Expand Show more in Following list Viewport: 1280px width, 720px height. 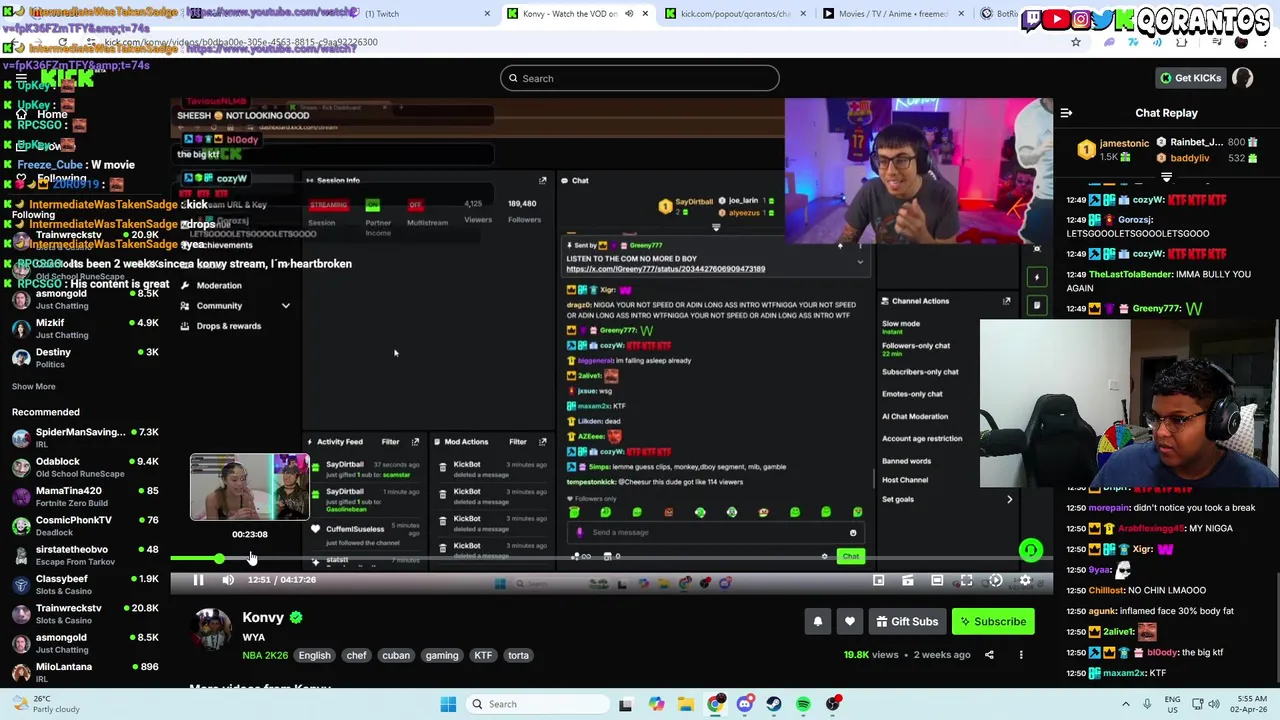point(34,386)
